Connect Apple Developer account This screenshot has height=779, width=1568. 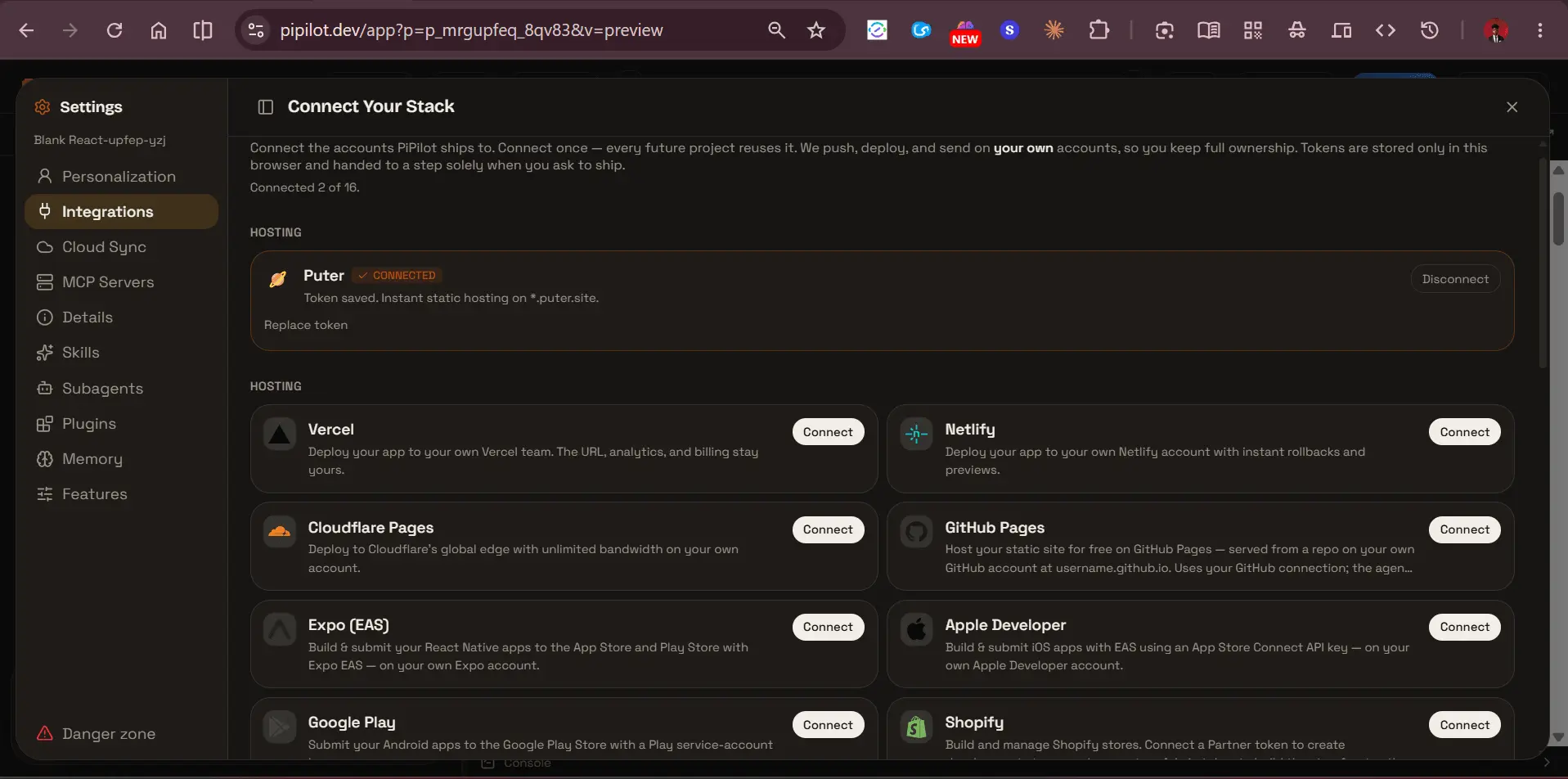coord(1464,627)
